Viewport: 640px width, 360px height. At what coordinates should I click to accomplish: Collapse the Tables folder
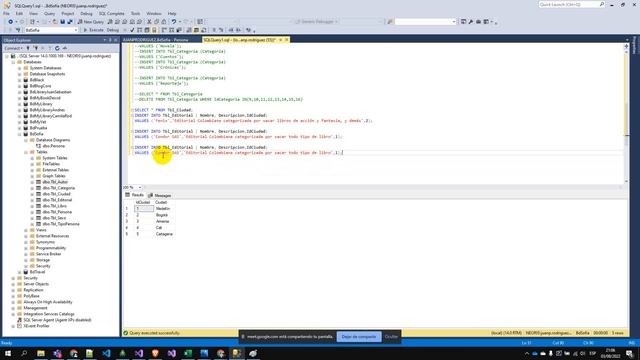click(x=26, y=152)
